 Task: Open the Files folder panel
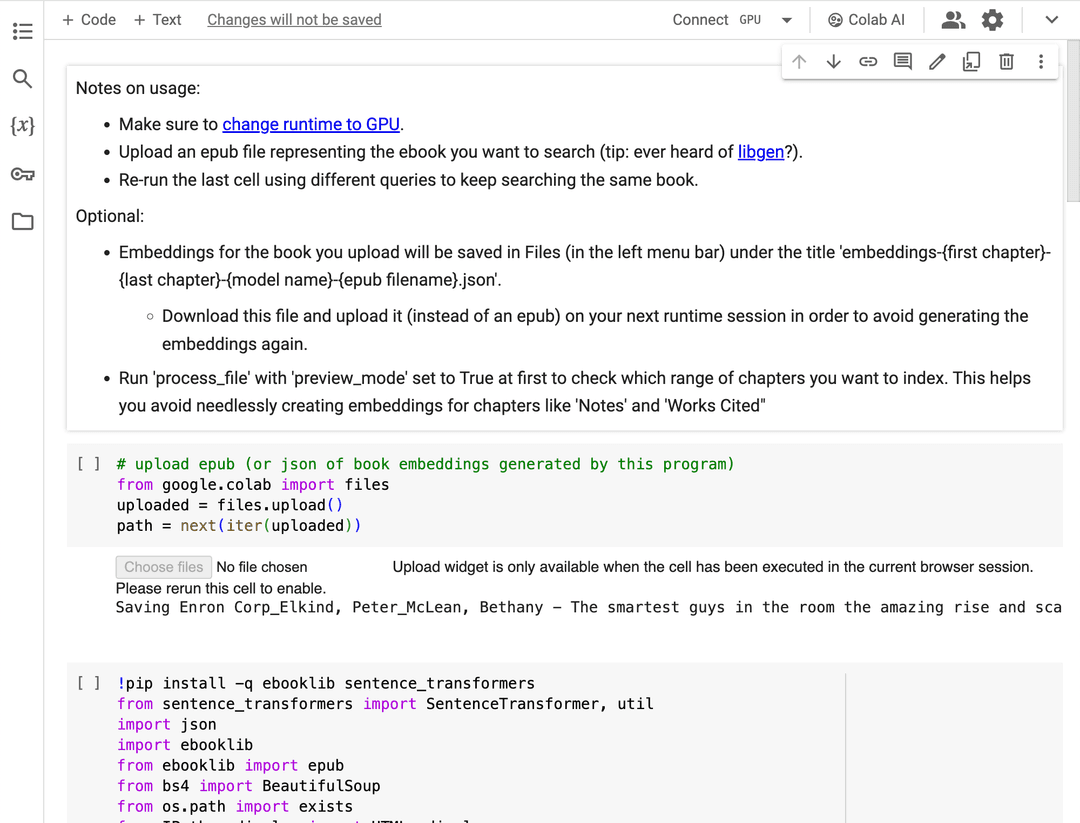point(22,222)
